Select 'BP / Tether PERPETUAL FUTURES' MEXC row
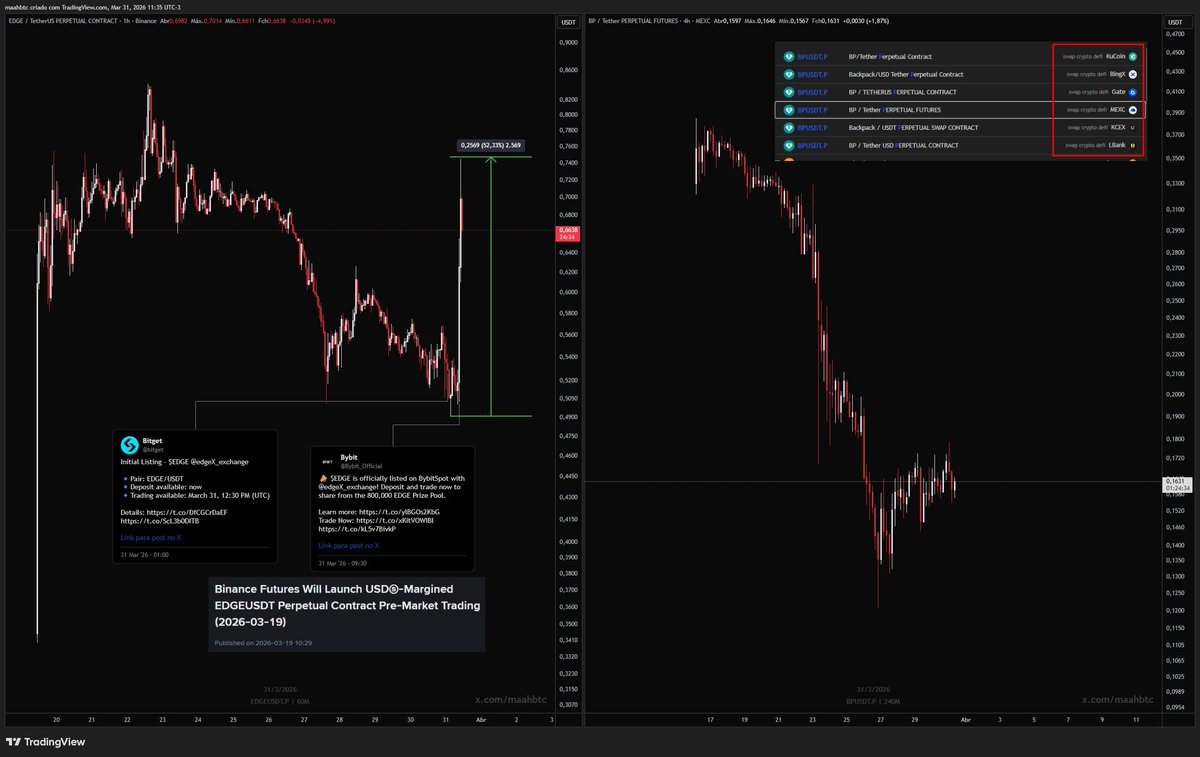This screenshot has width=1200, height=757. [960, 110]
